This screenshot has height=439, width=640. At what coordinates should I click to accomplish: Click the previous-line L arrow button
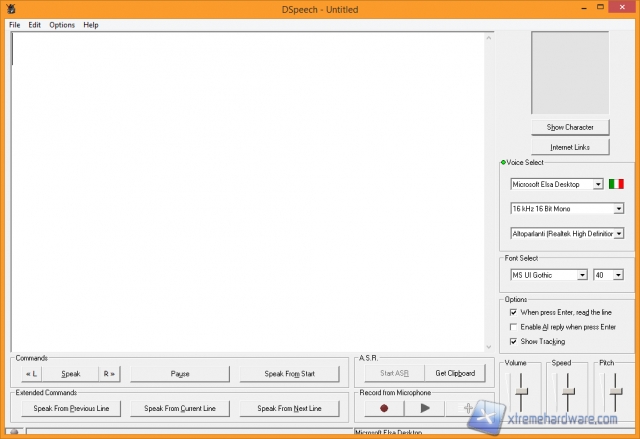pos(31,374)
